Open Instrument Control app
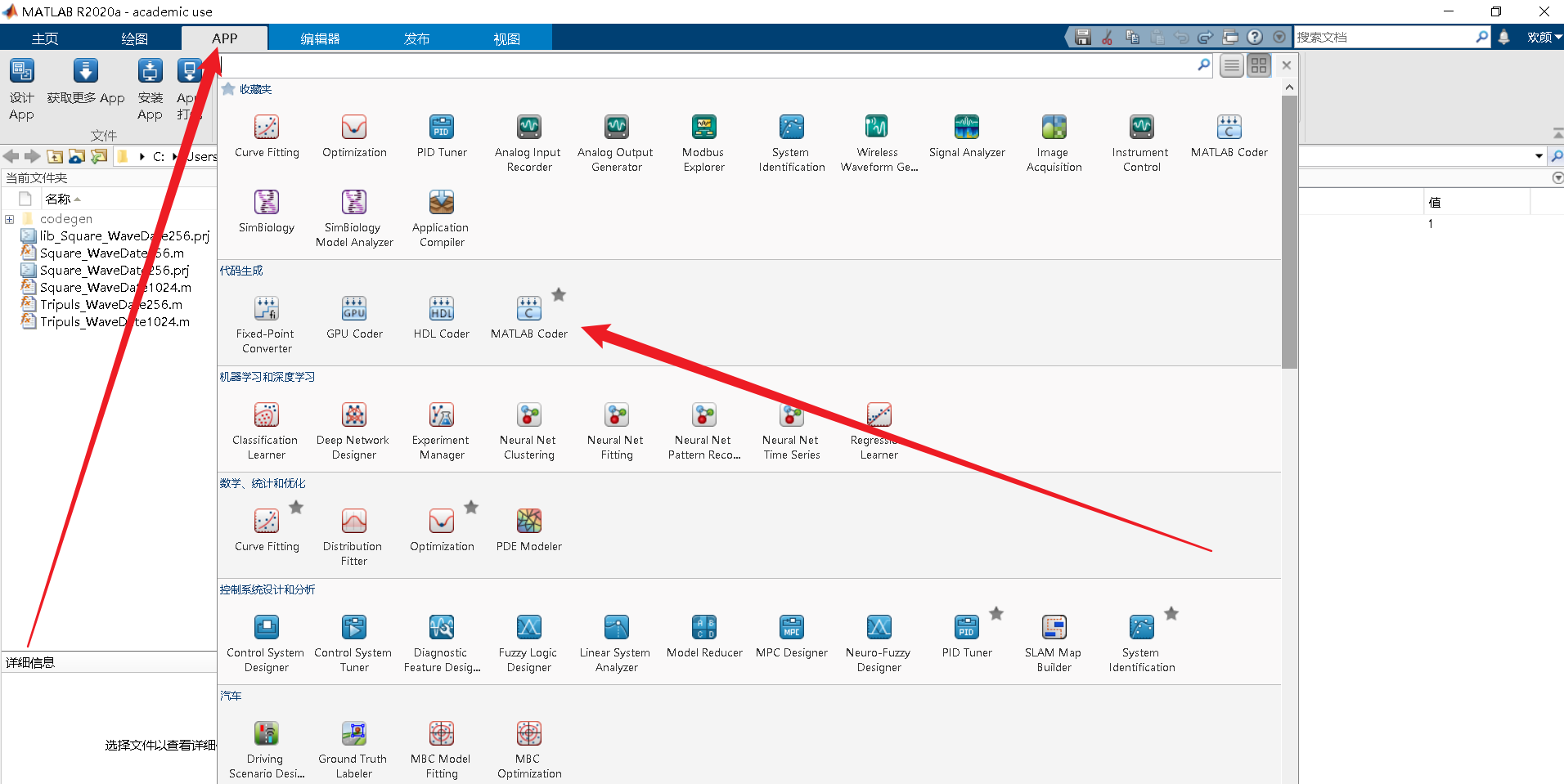Screen dimensions: 1564x784 point(1141,143)
